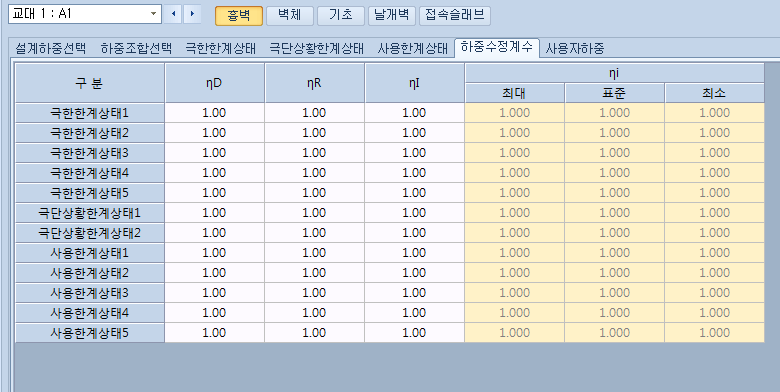Select the 기초 button
Screen dimensions: 780x392
[x=341, y=15]
